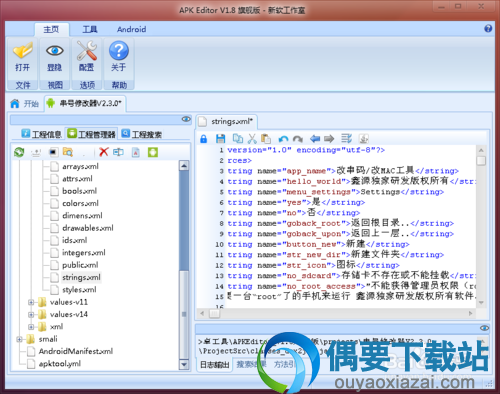This screenshot has width=500, height=394.
Task: Switch to the 主页 ribbon tab
Action: pos(51,29)
